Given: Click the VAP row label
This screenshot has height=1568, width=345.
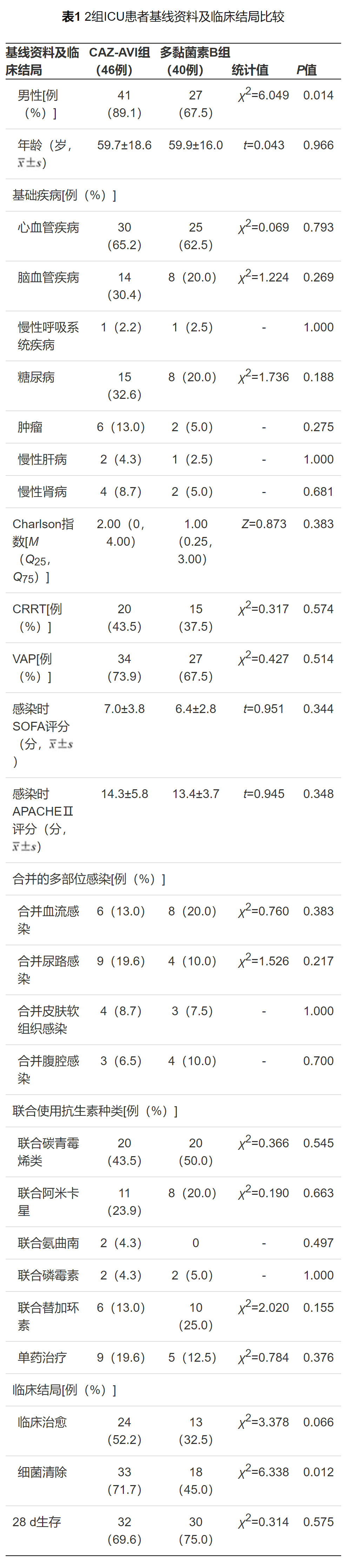Looking at the screenshot, I should 32,668.
